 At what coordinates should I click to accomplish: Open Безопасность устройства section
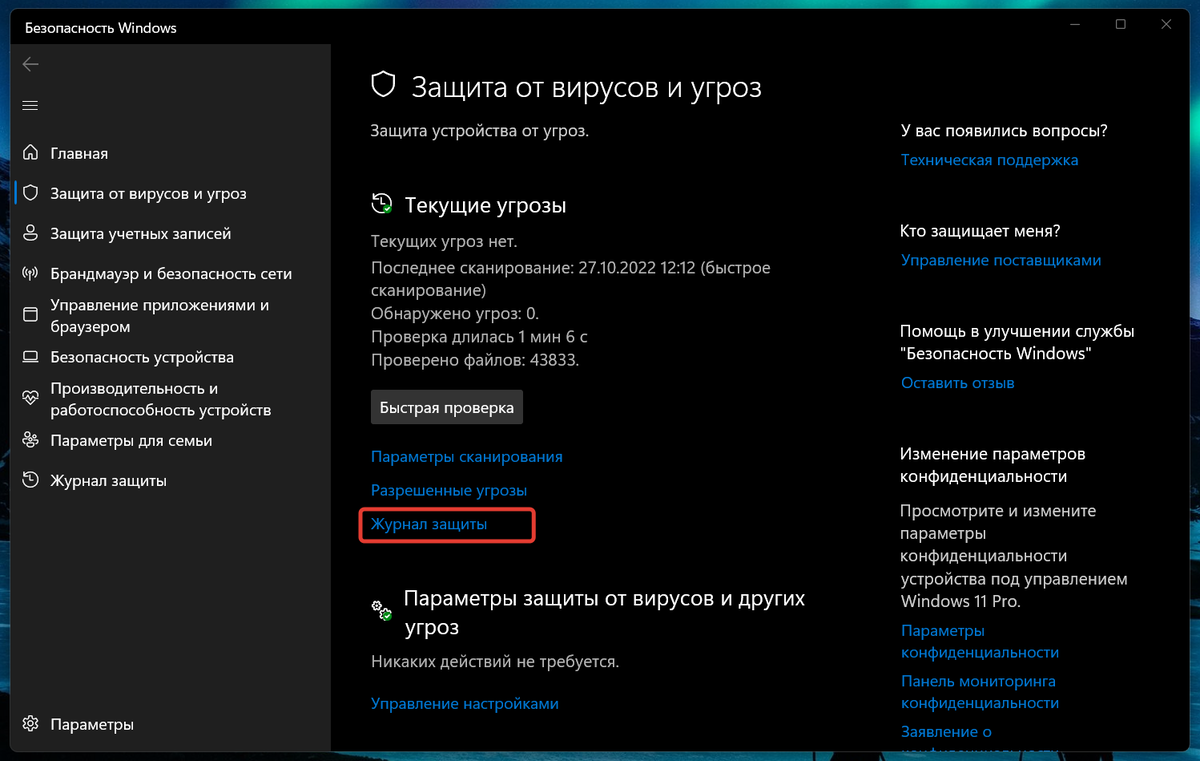[x=142, y=357]
